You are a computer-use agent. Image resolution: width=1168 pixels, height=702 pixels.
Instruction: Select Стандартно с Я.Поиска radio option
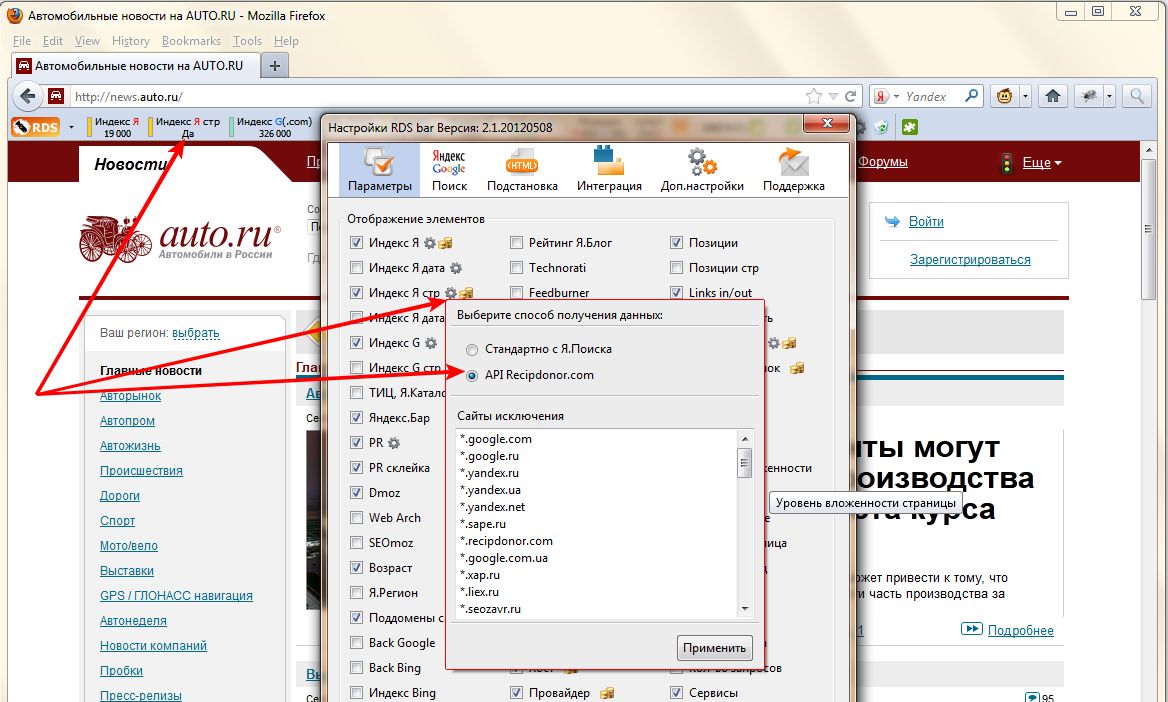click(x=472, y=350)
